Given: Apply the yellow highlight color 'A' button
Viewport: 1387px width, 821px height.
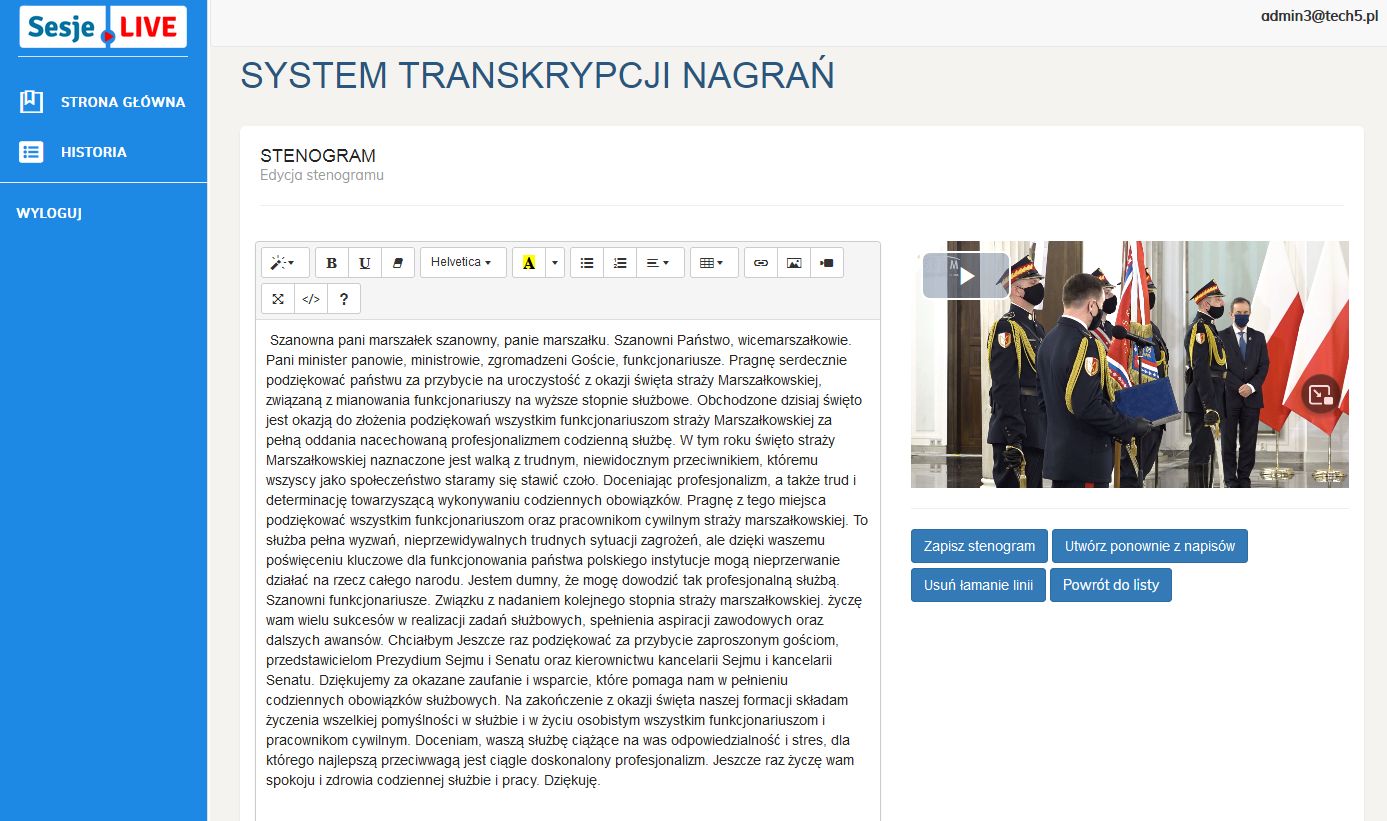Looking at the screenshot, I should 529,263.
